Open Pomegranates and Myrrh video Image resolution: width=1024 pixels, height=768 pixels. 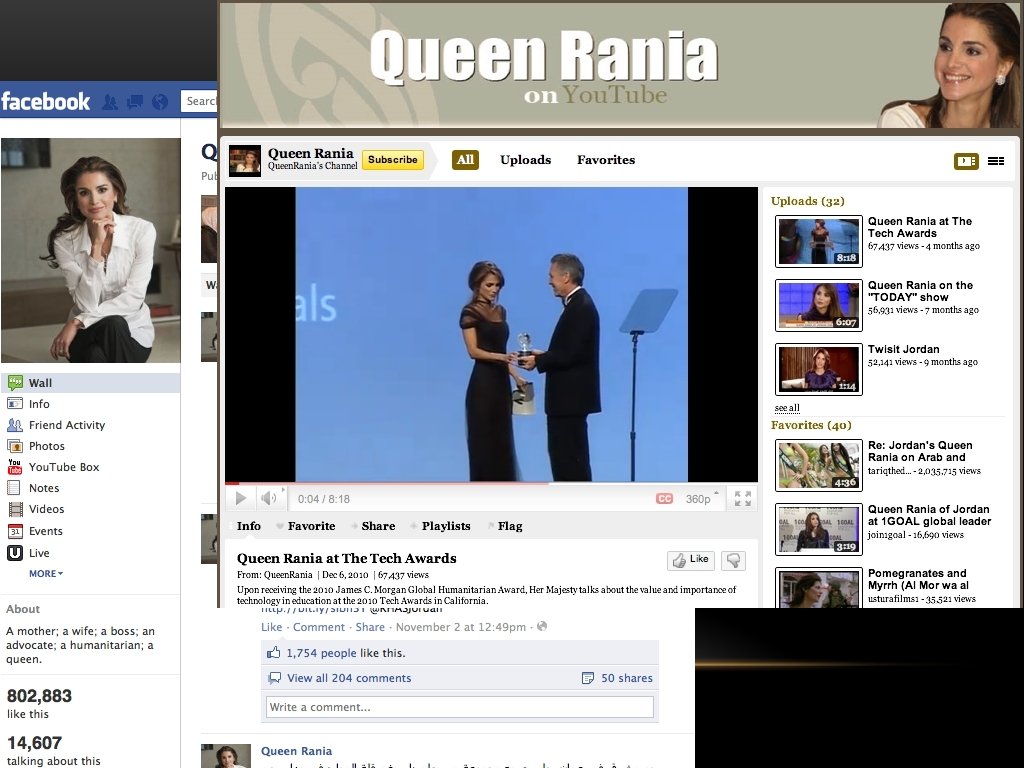[x=818, y=588]
